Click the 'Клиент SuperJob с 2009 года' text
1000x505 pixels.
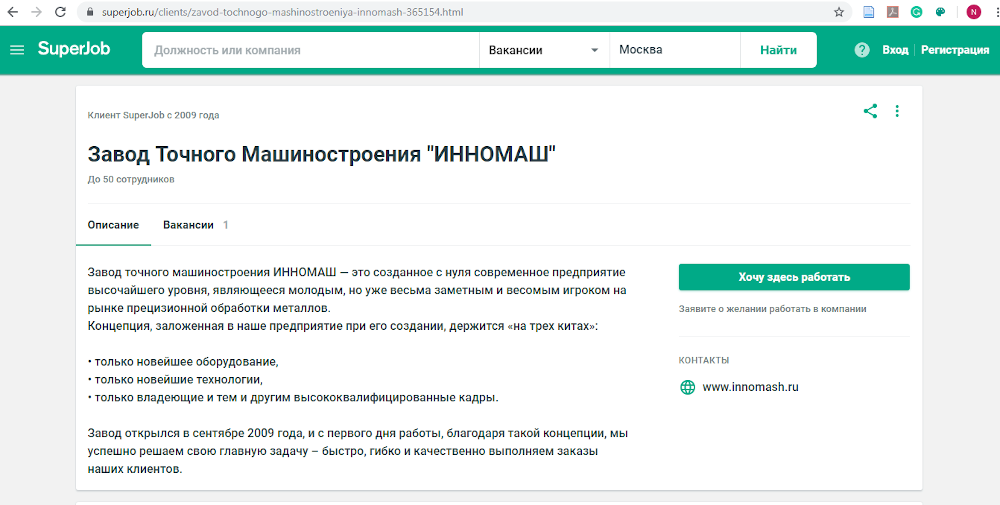153,115
